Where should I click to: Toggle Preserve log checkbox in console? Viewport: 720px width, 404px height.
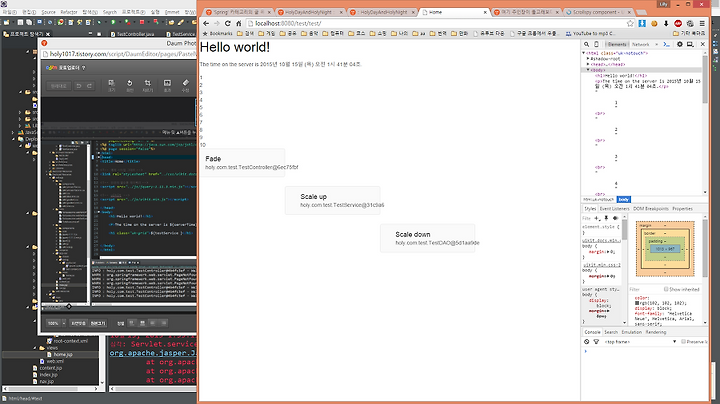pos(683,342)
